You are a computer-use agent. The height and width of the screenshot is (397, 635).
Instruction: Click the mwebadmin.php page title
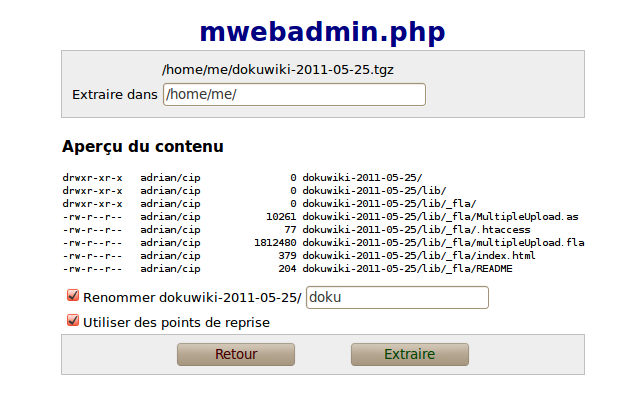click(x=322, y=32)
